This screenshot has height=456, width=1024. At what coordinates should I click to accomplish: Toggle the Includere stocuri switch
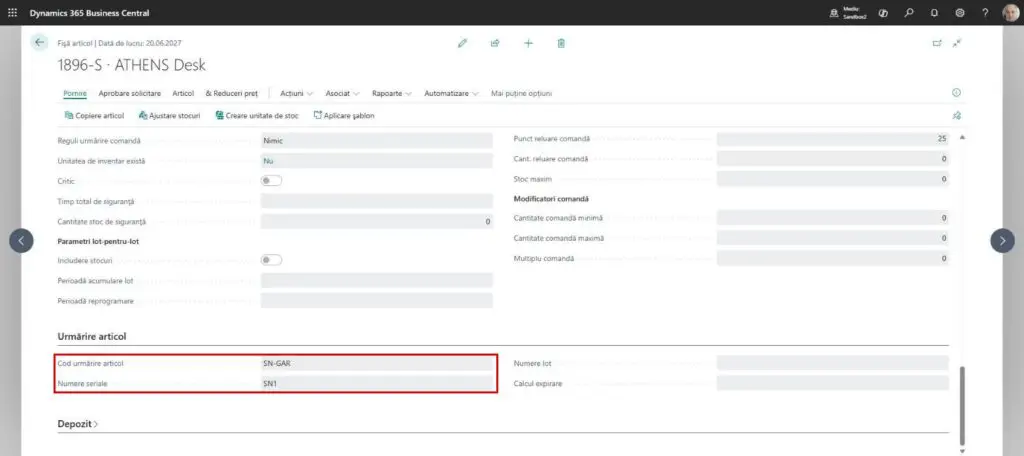(x=272, y=260)
